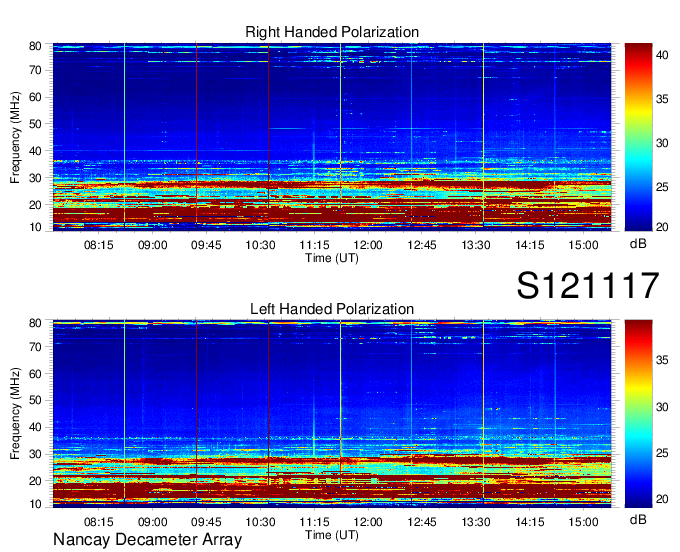
Task: Click 15:00 tick on Right Handed time axis
Action: coord(583,245)
